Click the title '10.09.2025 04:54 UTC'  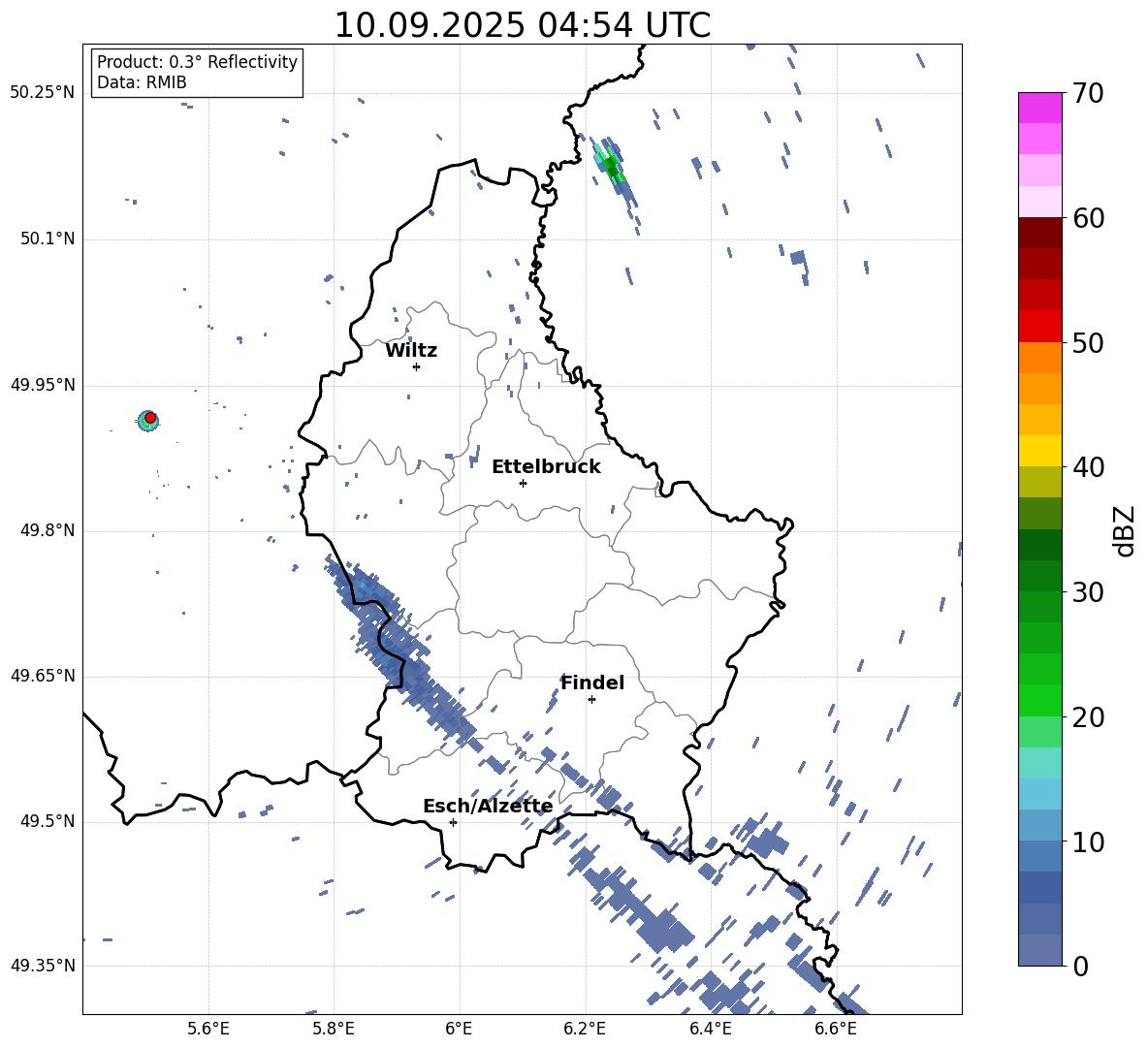[x=522, y=25]
